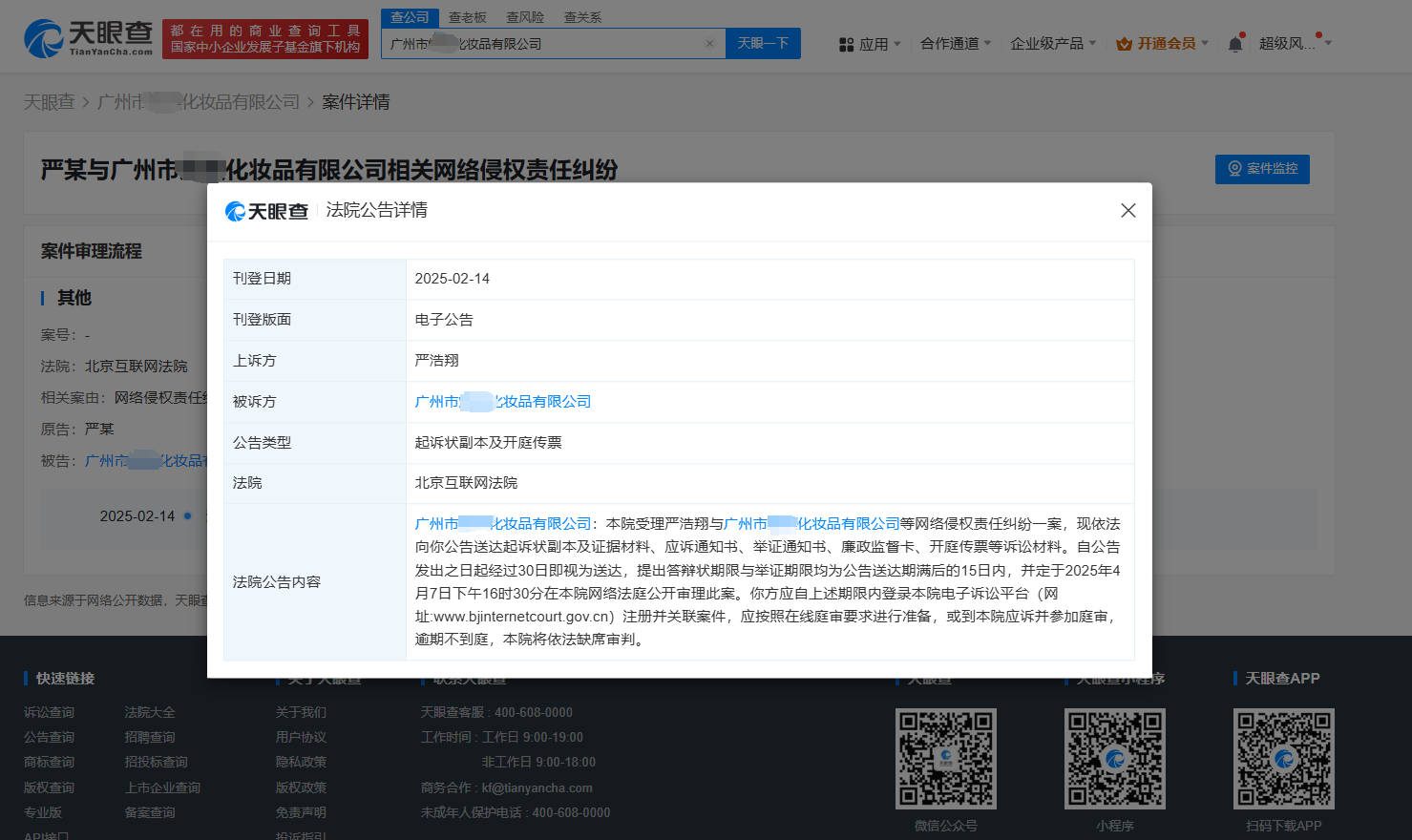1412x840 pixels.
Task: Open 备案查询 footer link
Action: [150, 812]
